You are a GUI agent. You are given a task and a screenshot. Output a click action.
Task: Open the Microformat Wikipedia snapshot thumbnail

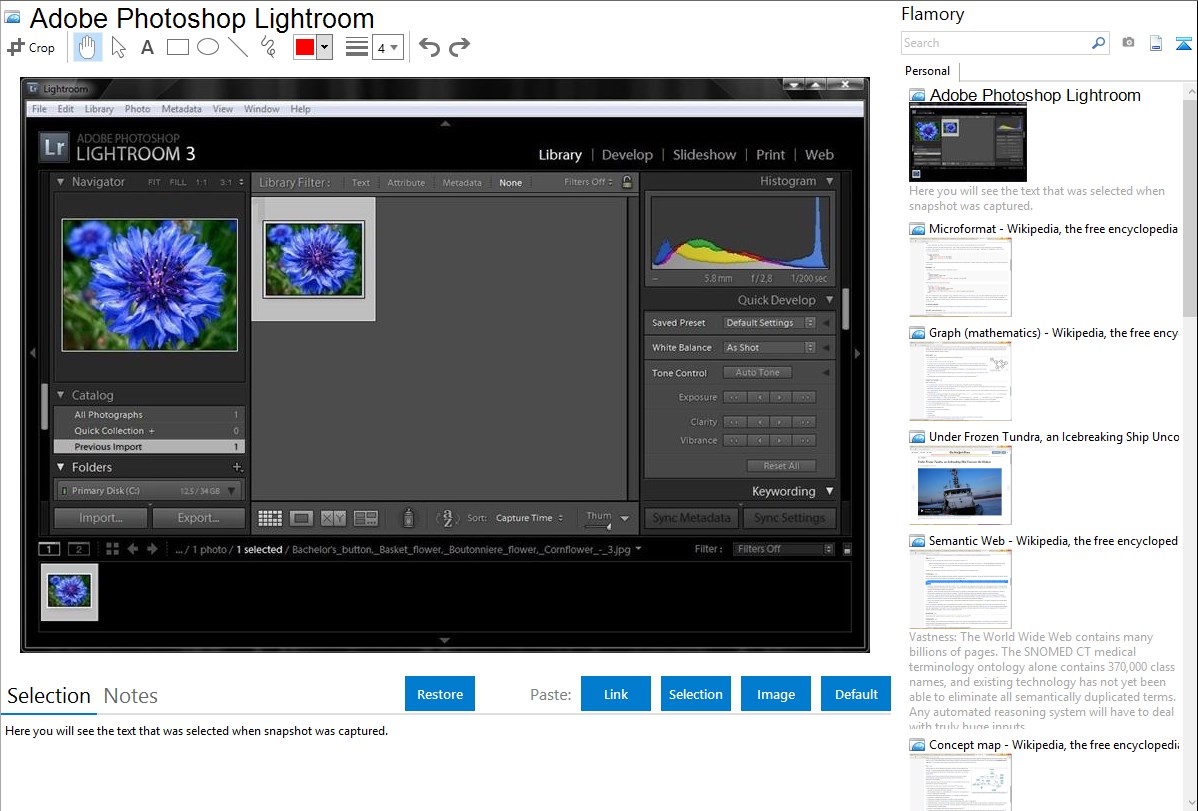coord(960,277)
